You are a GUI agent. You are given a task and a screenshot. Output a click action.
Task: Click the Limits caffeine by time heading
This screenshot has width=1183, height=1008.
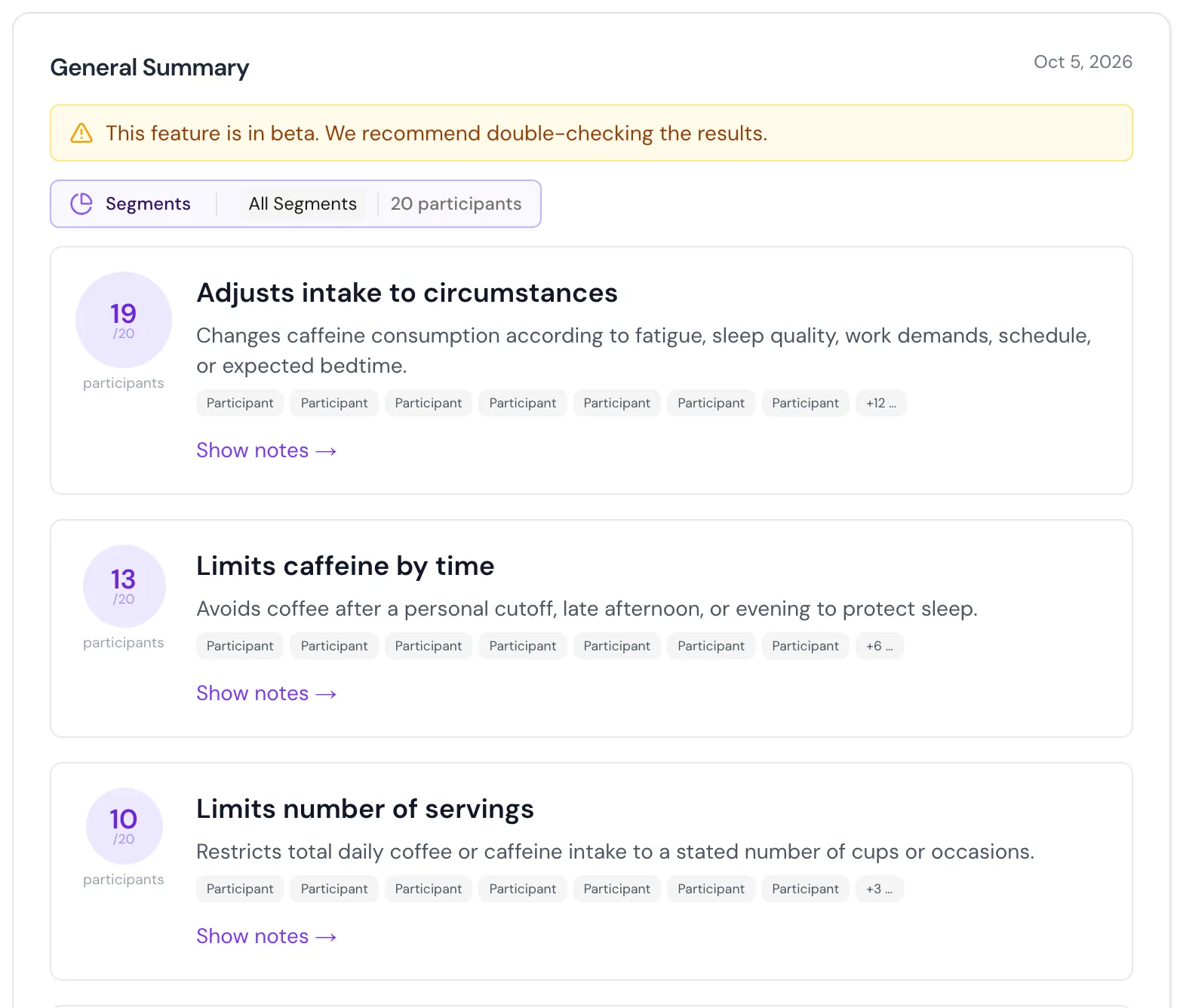(345, 566)
